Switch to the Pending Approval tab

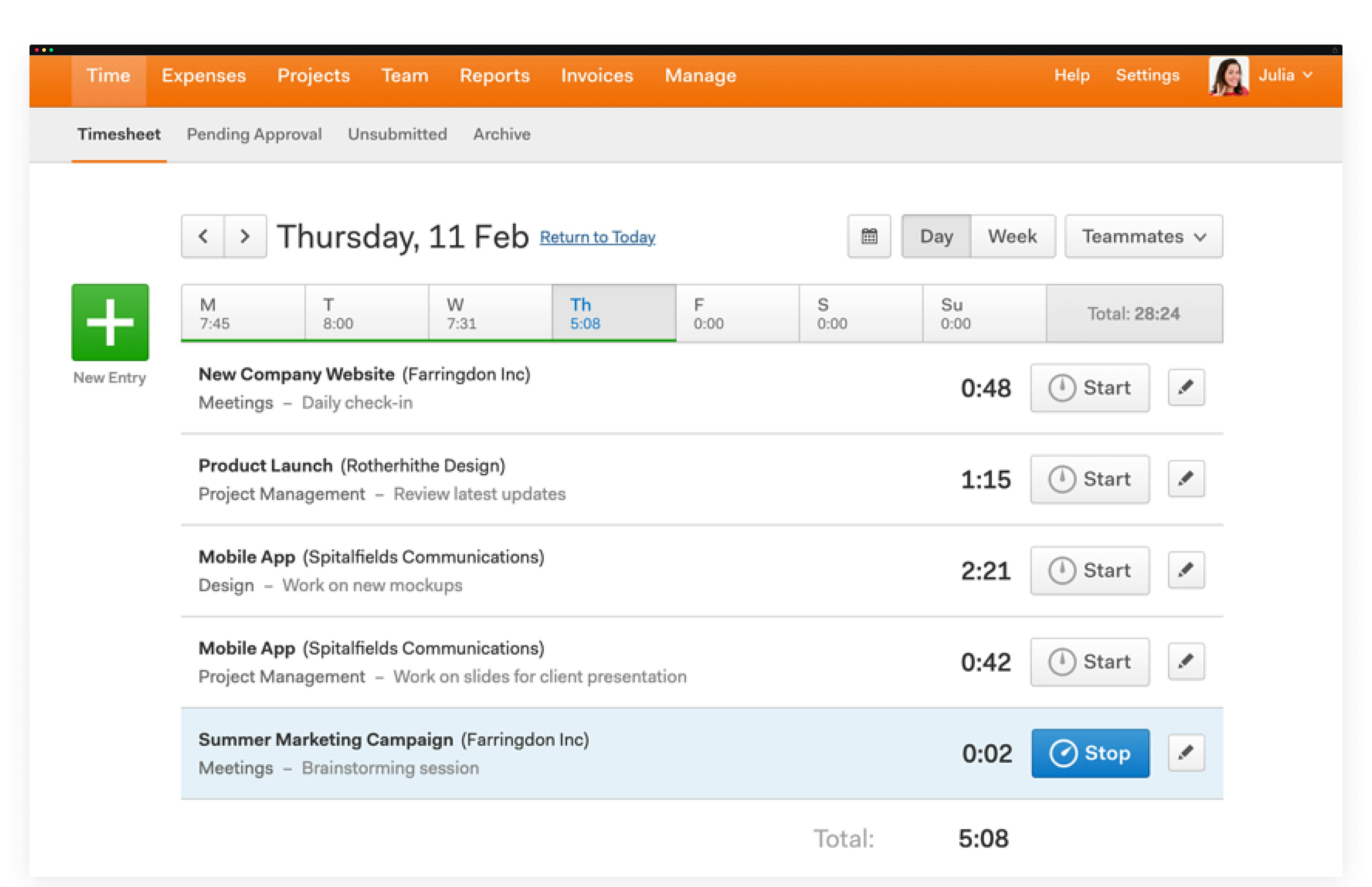tap(254, 134)
